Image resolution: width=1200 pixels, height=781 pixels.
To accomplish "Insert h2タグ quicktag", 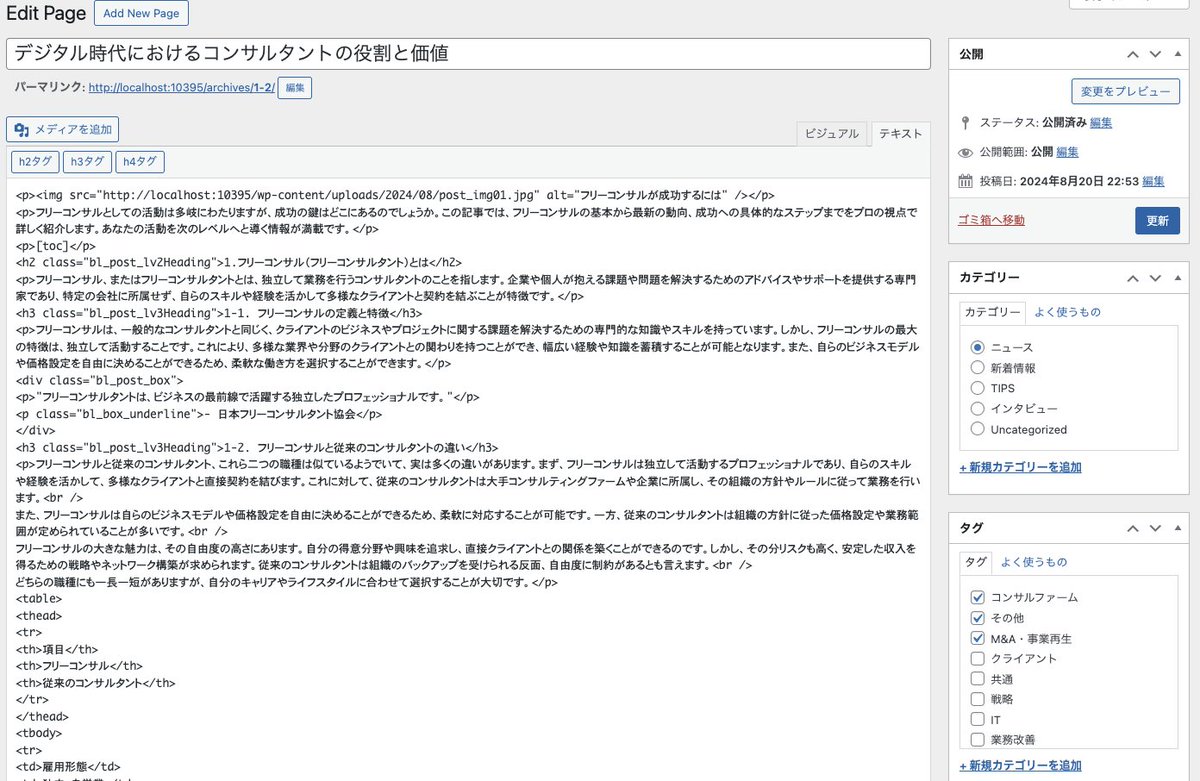I will (x=34, y=162).
